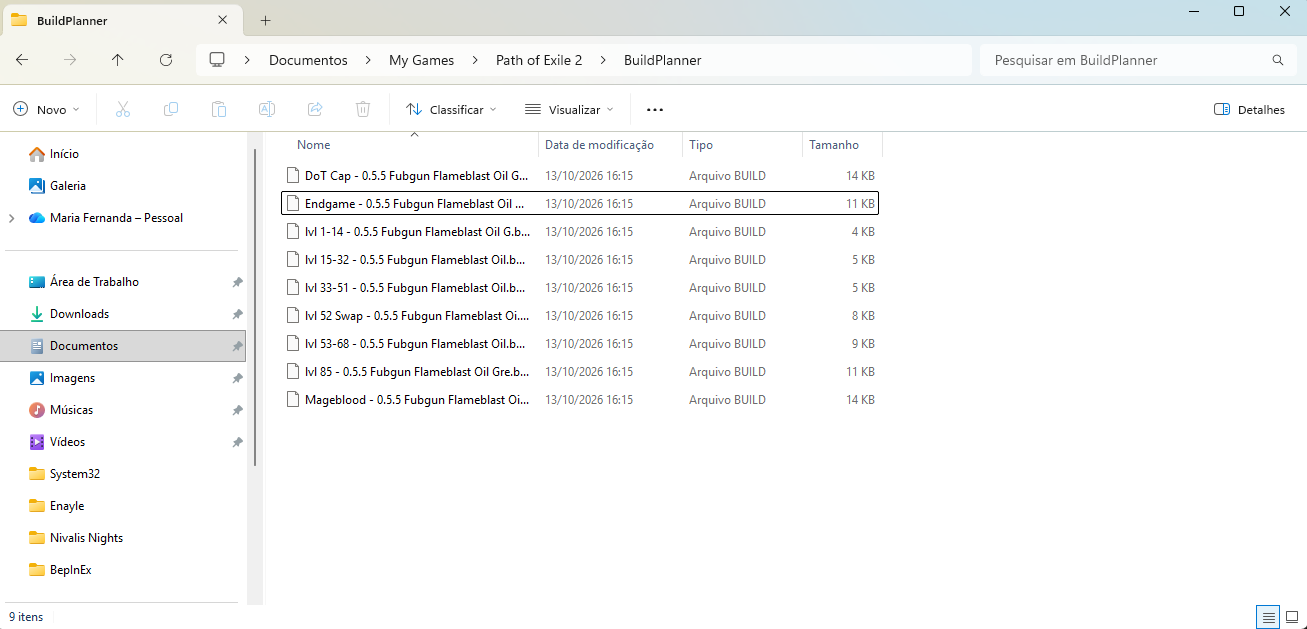The image size is (1307, 629).
Task: Click the Delete trash icon
Action: coord(363,109)
